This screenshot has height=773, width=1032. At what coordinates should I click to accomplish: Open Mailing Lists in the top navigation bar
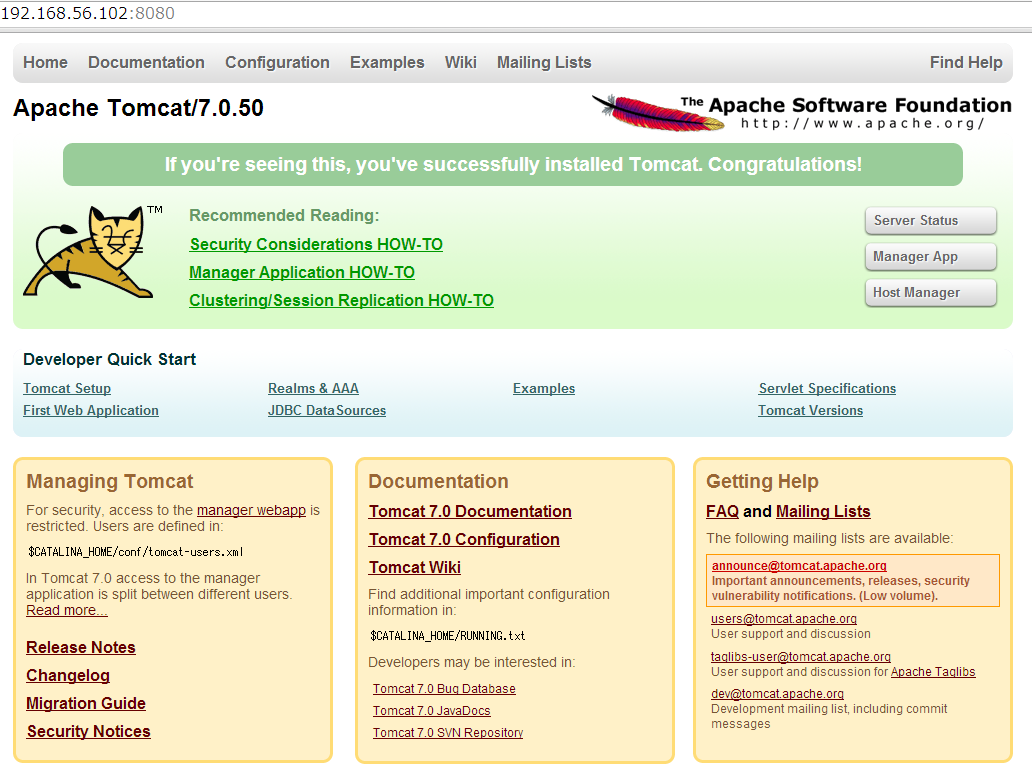(x=544, y=63)
